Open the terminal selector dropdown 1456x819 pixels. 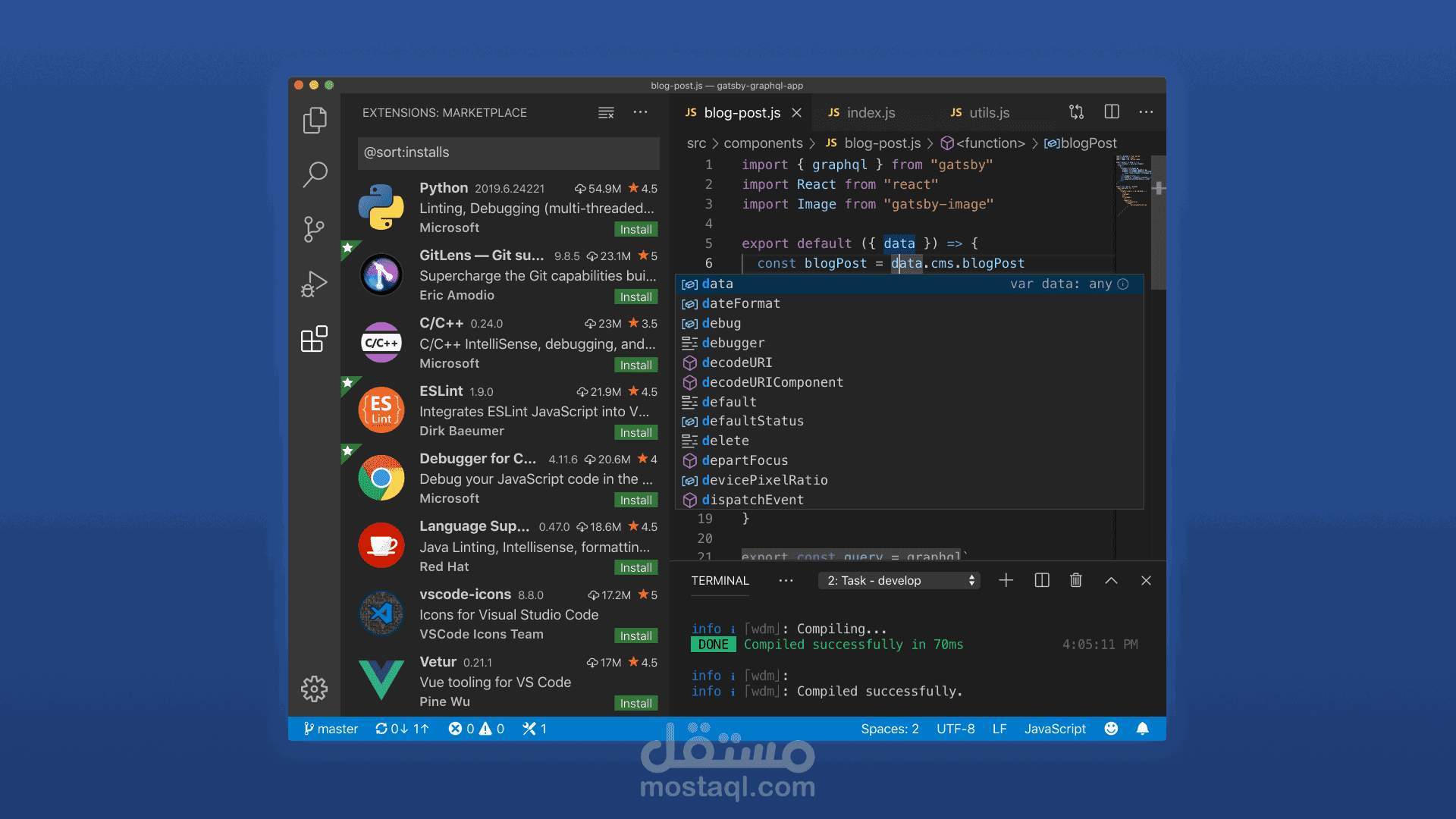899,581
